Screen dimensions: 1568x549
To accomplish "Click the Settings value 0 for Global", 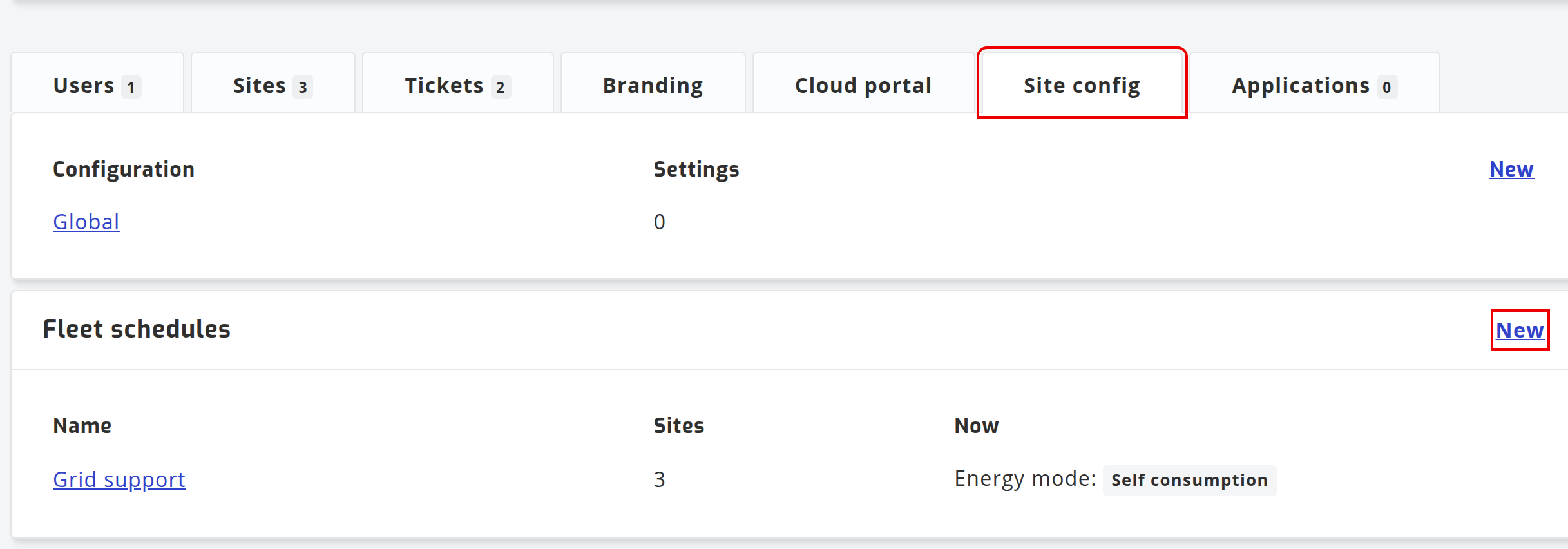I will coord(659,222).
